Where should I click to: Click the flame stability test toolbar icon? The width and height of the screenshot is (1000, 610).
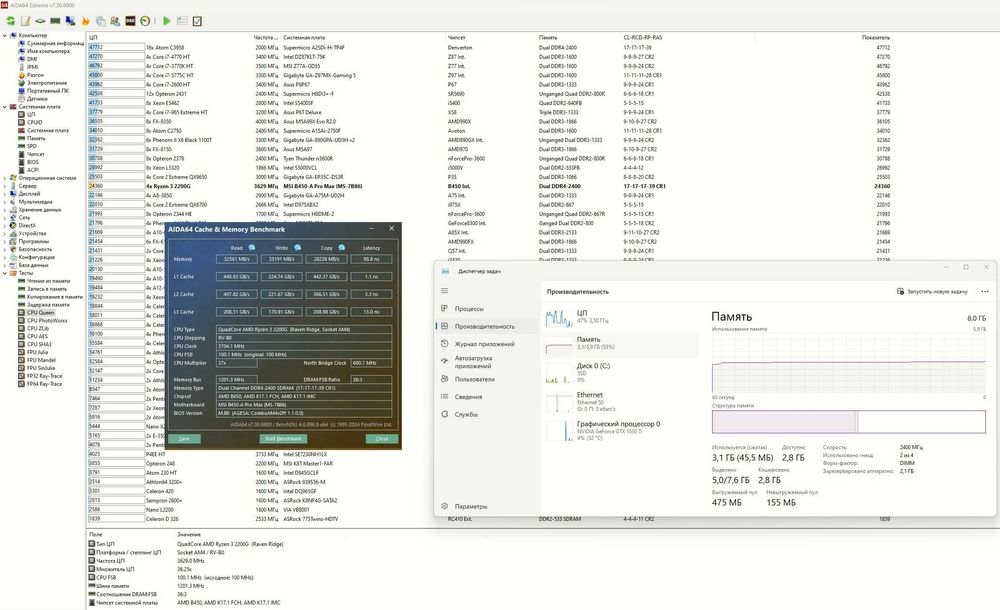[85, 20]
